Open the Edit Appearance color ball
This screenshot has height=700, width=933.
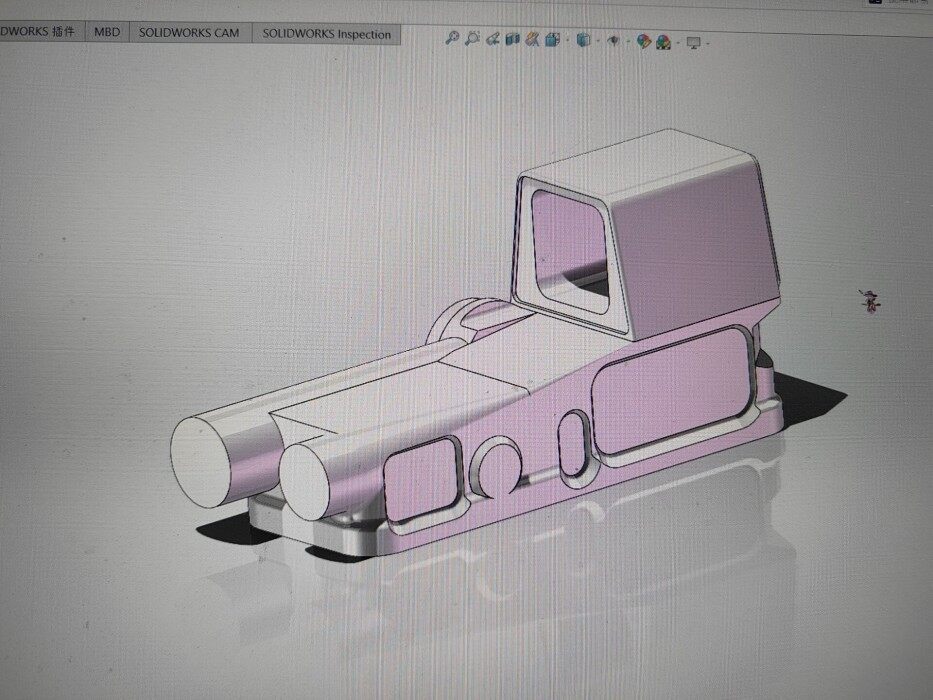(x=643, y=41)
